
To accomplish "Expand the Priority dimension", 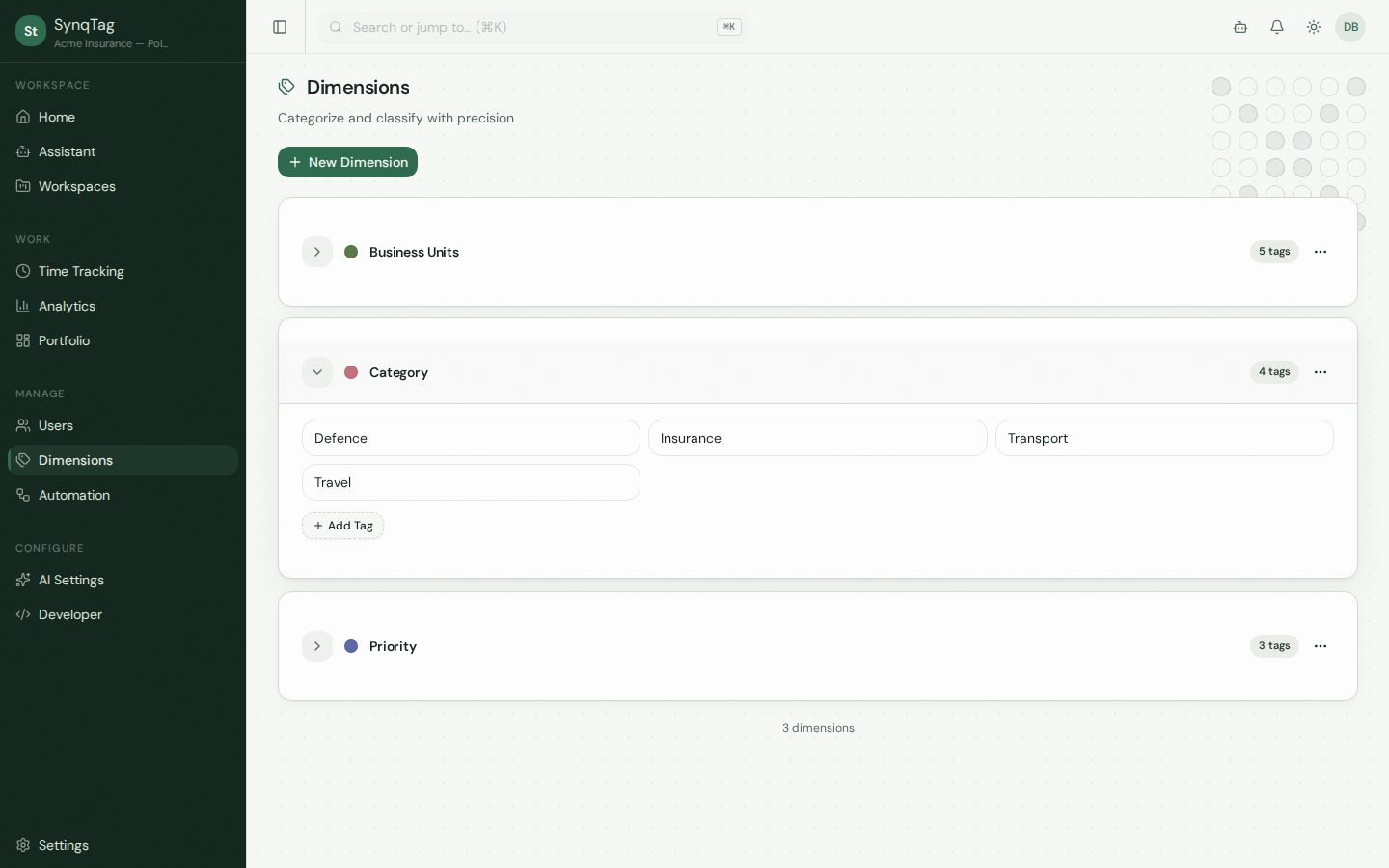I will point(317,646).
